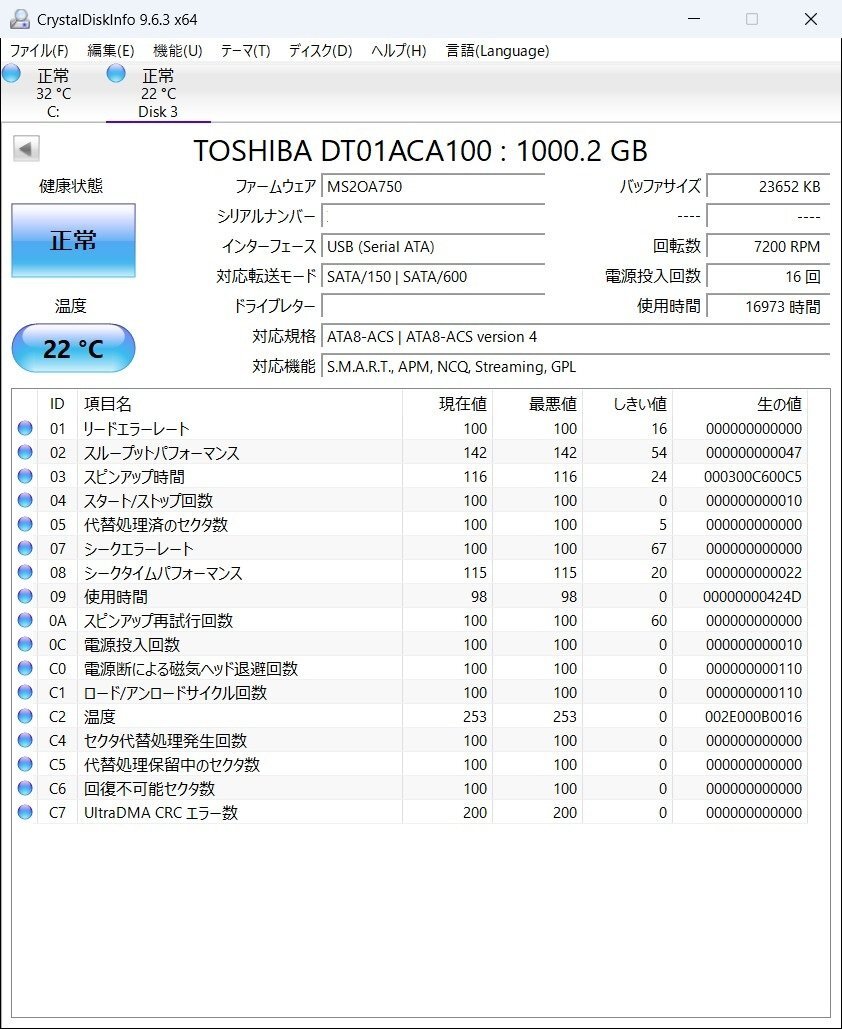
Task: Click the status orb for ID 0C 電源投入回数
Action: click(x=25, y=644)
